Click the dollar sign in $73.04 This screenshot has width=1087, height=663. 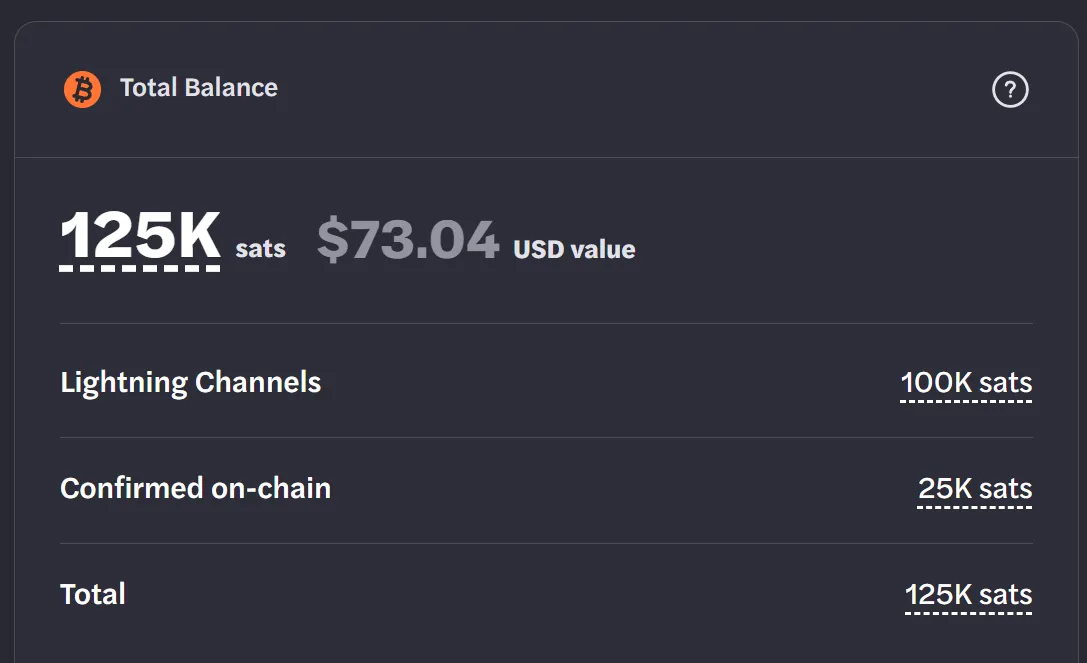[x=333, y=239]
